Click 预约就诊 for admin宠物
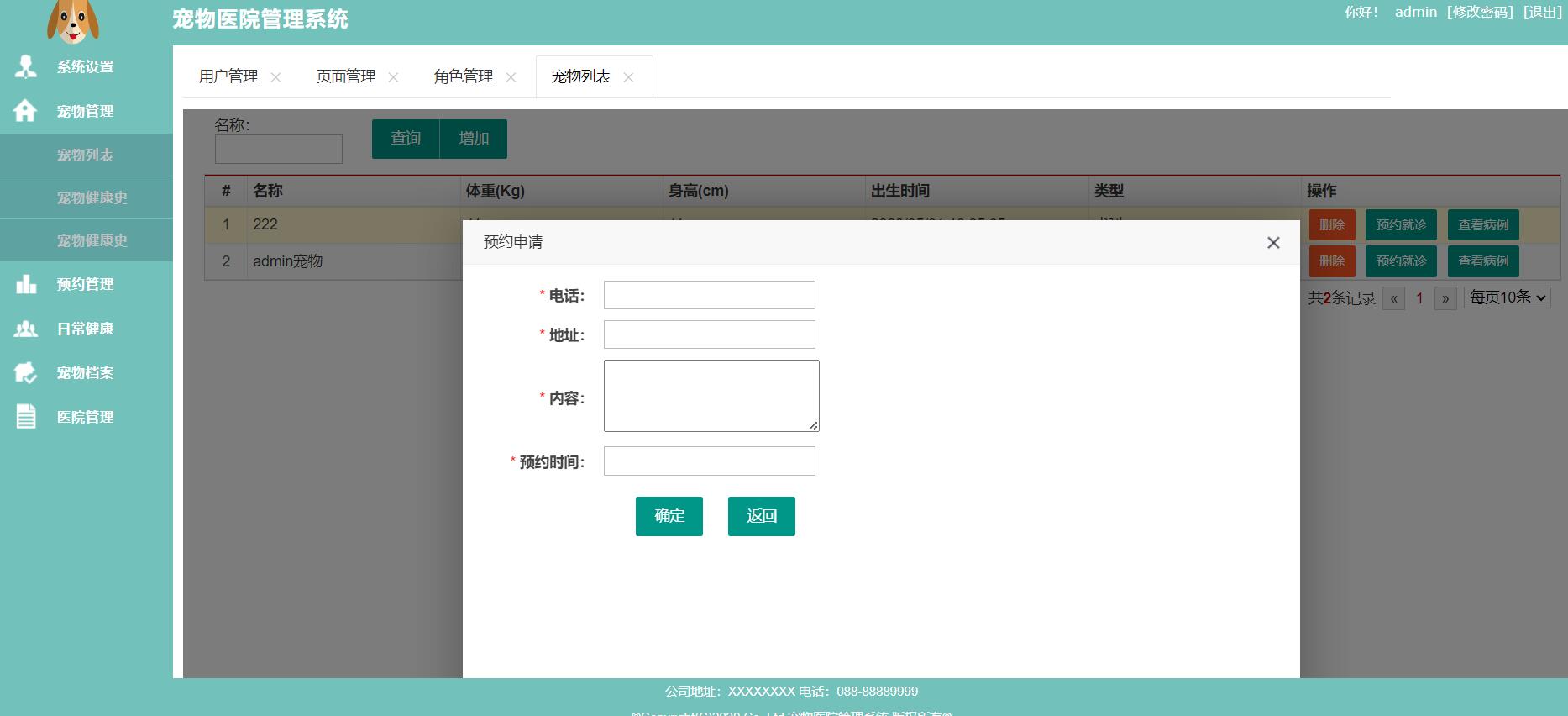1568x716 pixels. click(x=1401, y=261)
